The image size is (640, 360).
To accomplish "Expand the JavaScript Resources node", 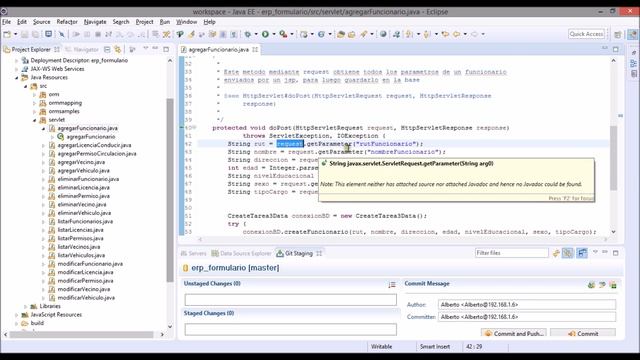I will pyautogui.click(x=17, y=315).
